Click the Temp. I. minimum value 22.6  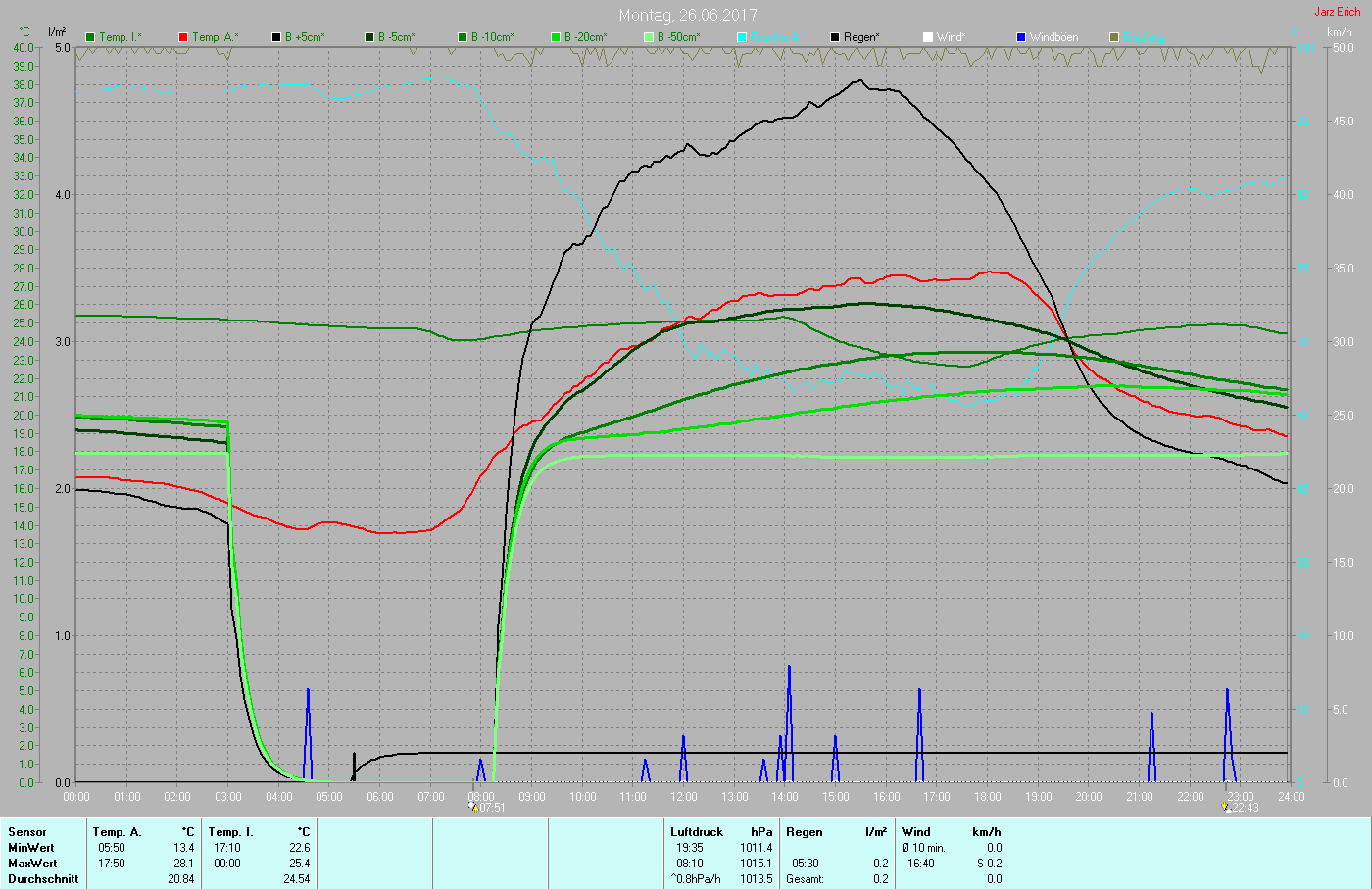tap(300, 848)
